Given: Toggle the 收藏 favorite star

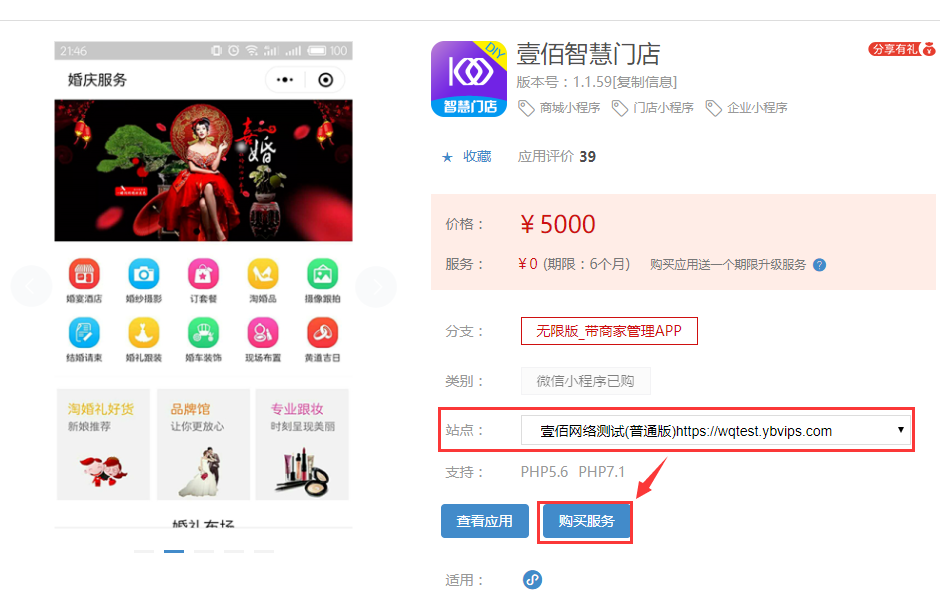Looking at the screenshot, I should 447,157.
